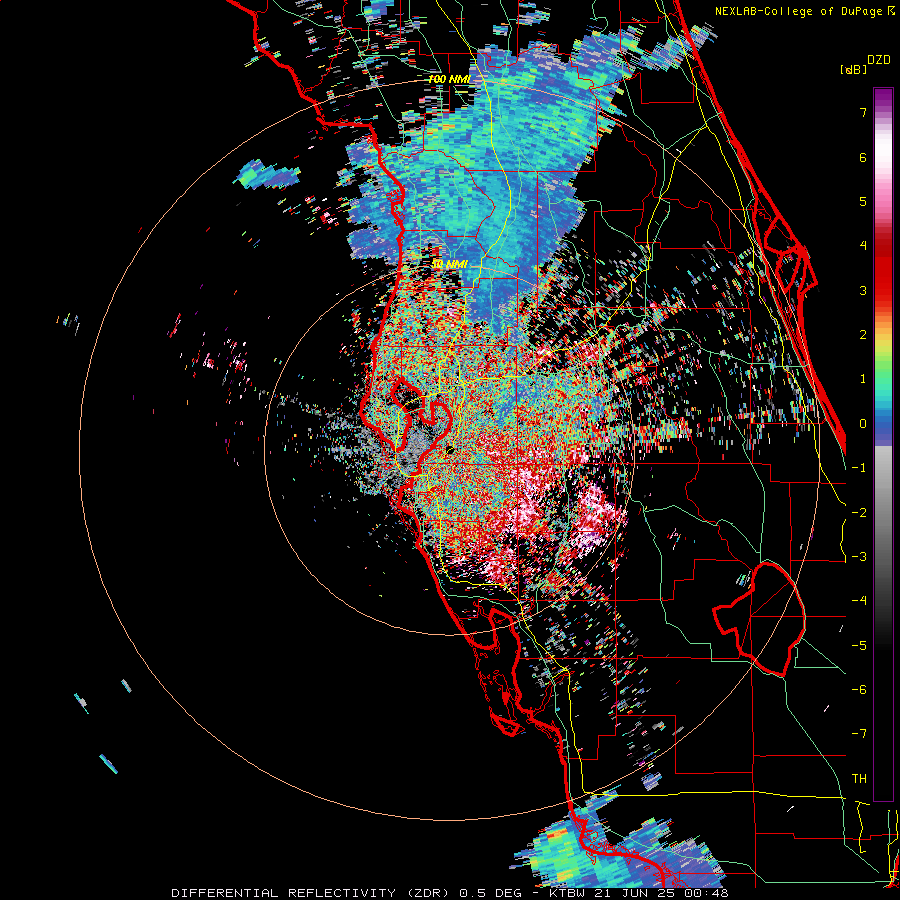Image resolution: width=900 pixels, height=900 pixels.
Task: Click the -5 value on the color scale
Action: (859, 645)
